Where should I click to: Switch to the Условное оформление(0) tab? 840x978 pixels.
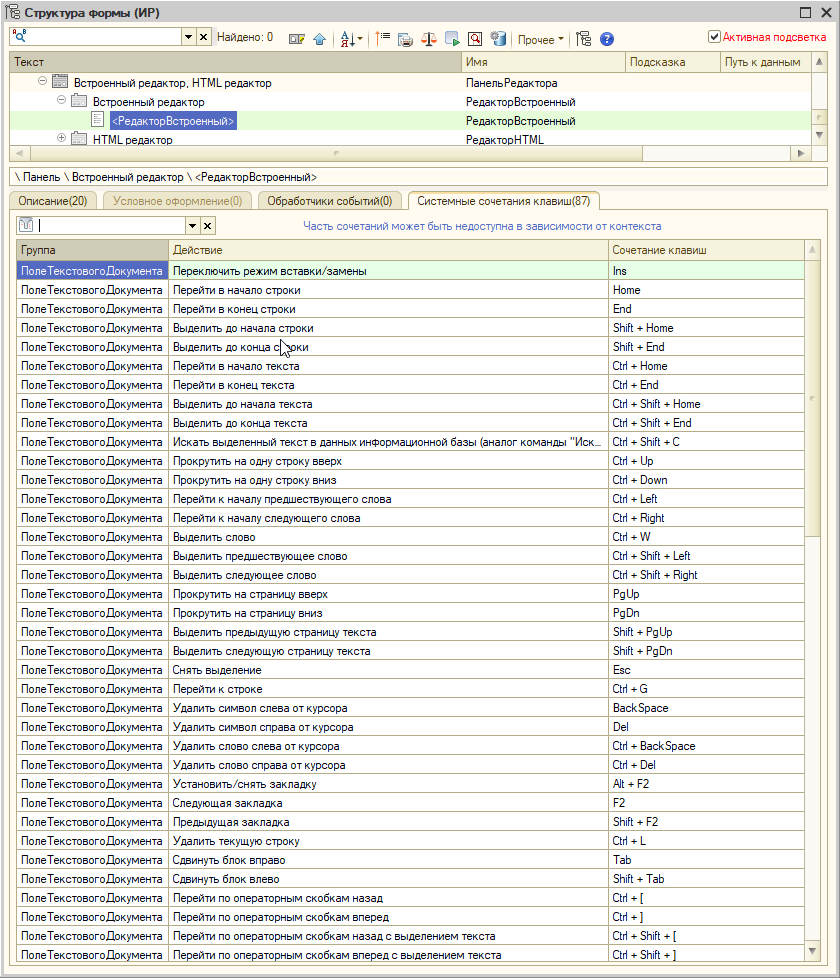pyautogui.click(x=177, y=201)
